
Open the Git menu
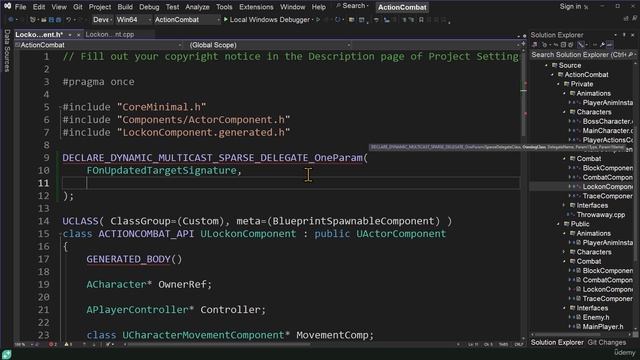(x=78, y=7)
